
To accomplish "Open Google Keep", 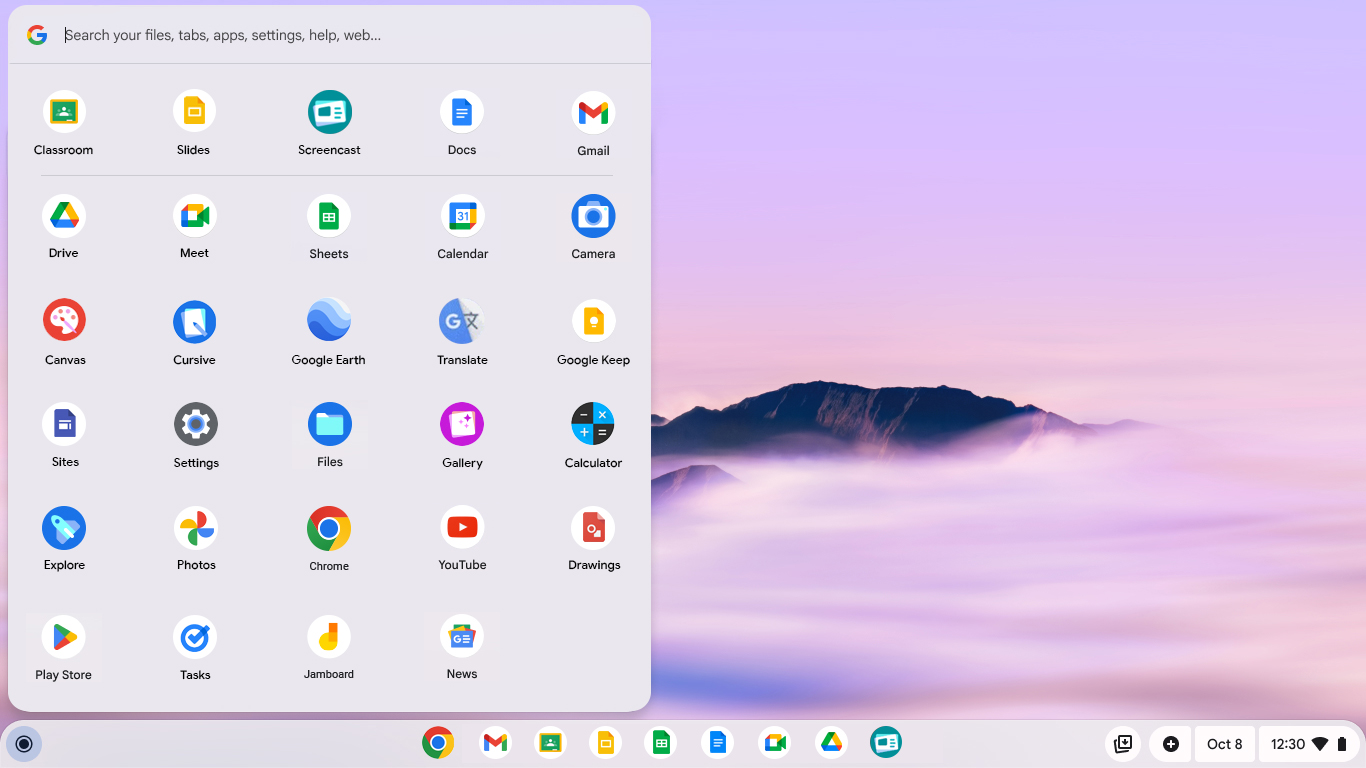I will pyautogui.click(x=593, y=320).
